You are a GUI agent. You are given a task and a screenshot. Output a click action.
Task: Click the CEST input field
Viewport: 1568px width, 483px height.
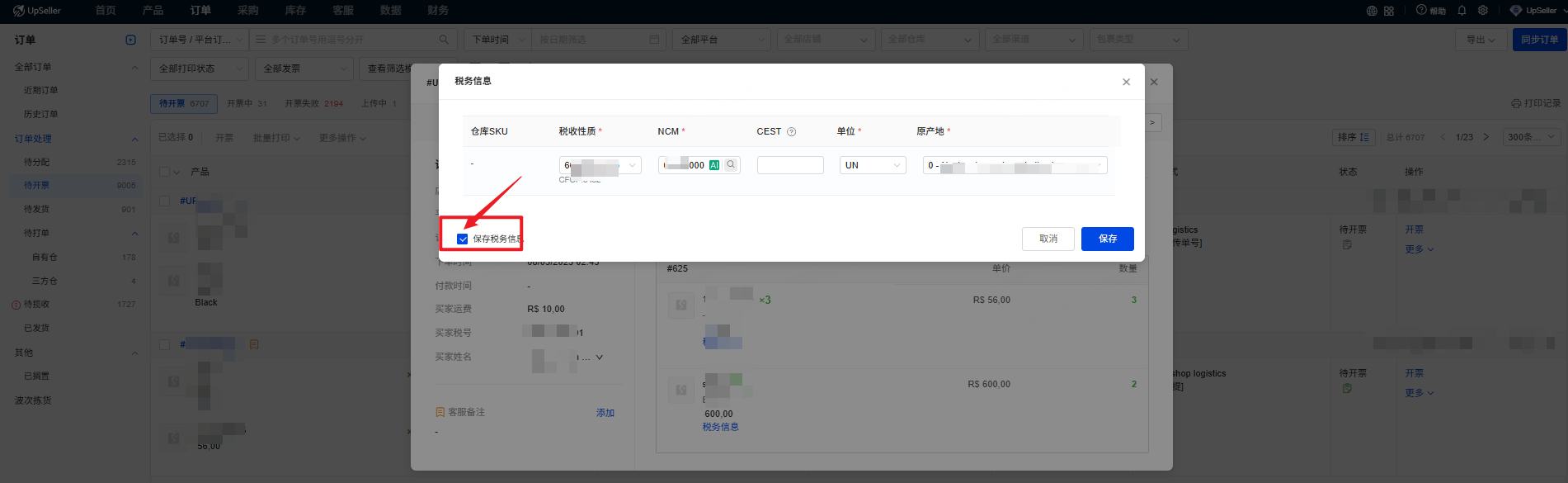(790, 165)
